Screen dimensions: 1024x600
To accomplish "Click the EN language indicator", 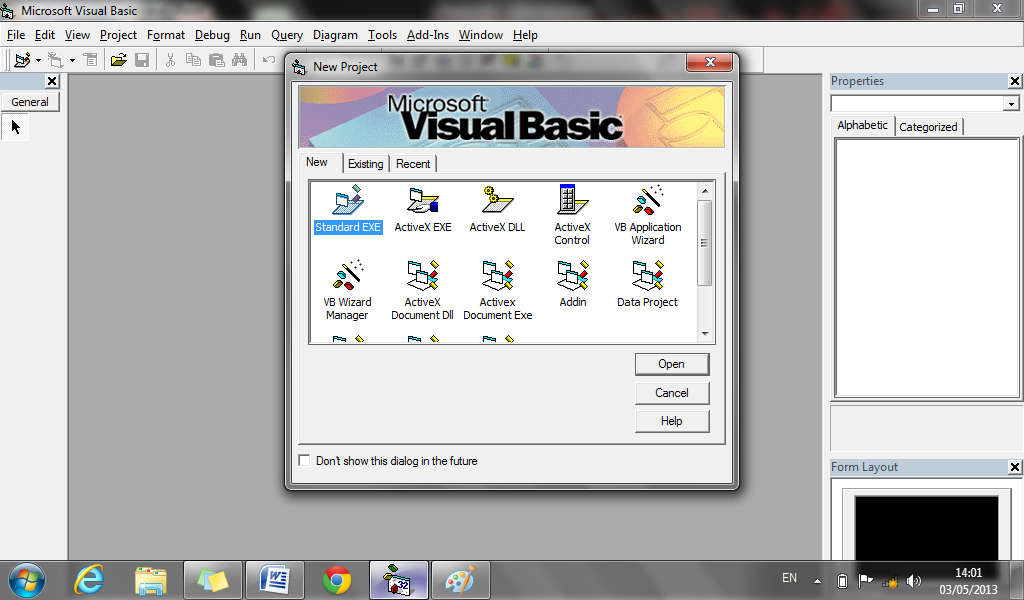I will coord(789,578).
